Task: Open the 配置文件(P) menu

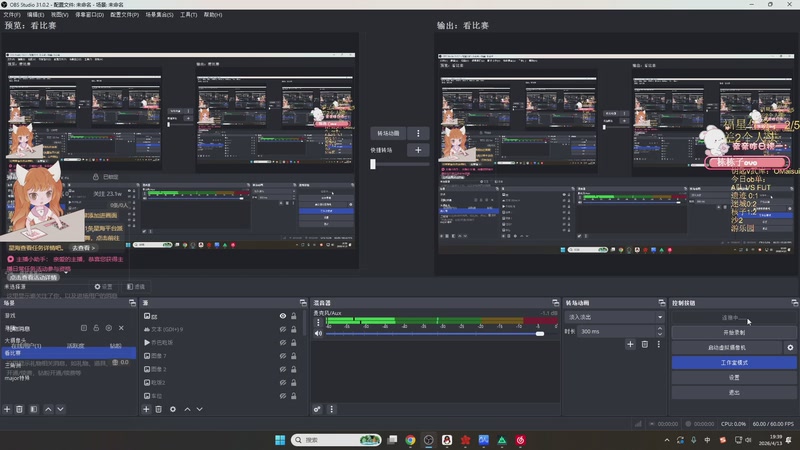Action: click(x=124, y=15)
